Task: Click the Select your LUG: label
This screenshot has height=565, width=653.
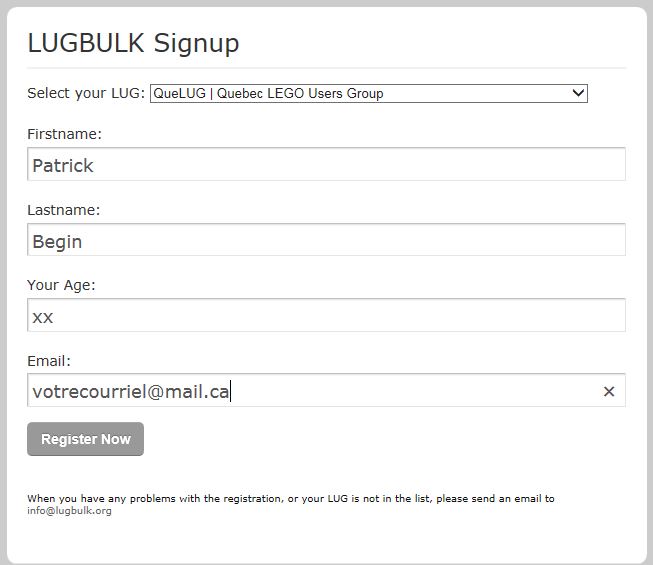Action: pos(86,94)
